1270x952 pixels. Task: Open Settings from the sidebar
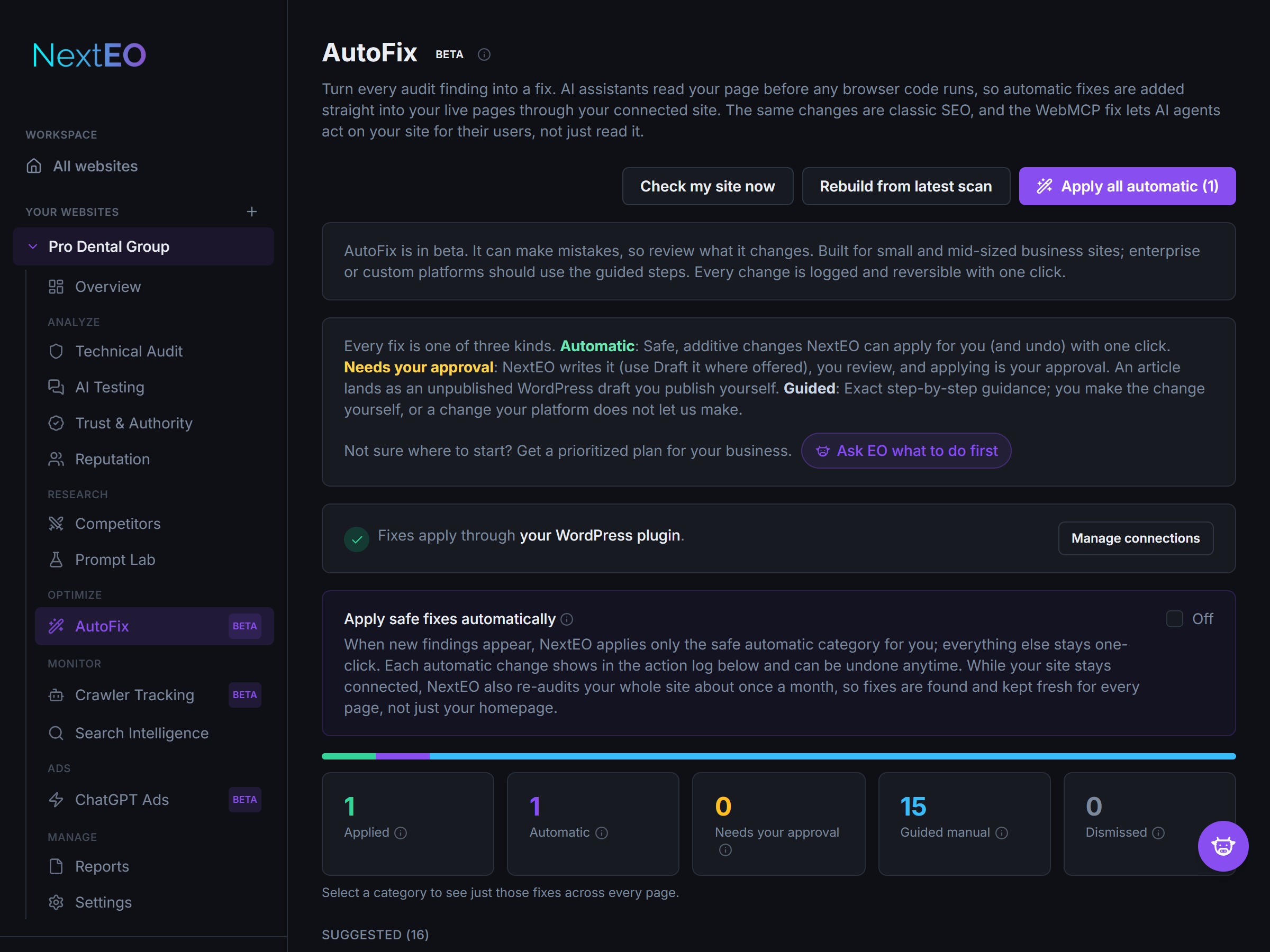(x=154, y=902)
